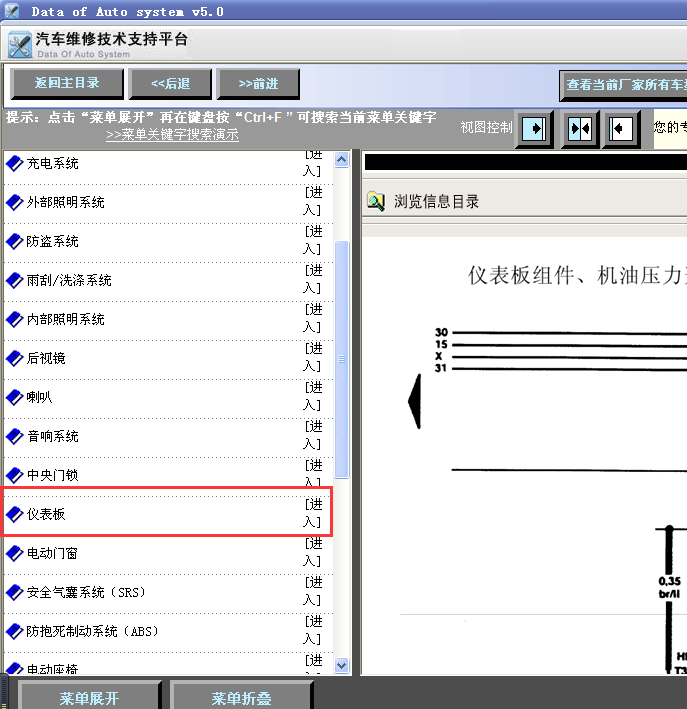Click the book icon beside 充电系统
The height and width of the screenshot is (709, 687).
tap(15, 162)
